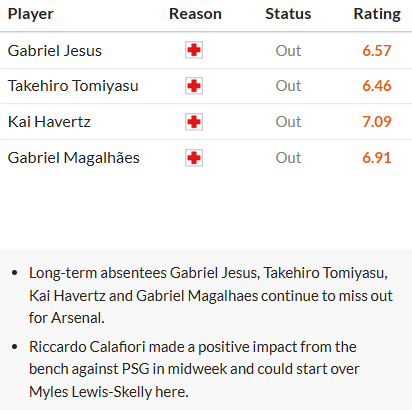The image size is (412, 410).
Task: Click the Riccardo Calafiori note paragraph
Action: click(x=194, y=369)
